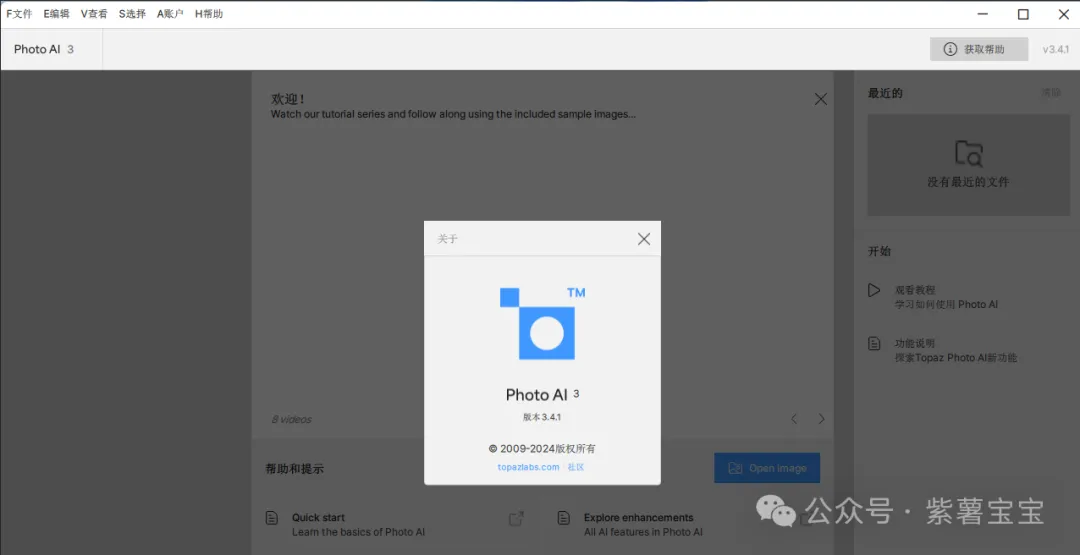Click the 观看教程 play icon
Viewport: 1080px width, 555px height.
[x=874, y=290]
